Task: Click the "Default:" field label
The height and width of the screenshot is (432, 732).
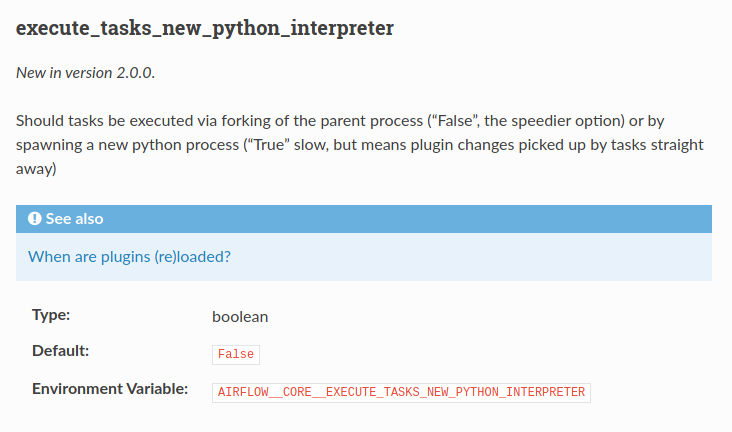Action: 61,351
